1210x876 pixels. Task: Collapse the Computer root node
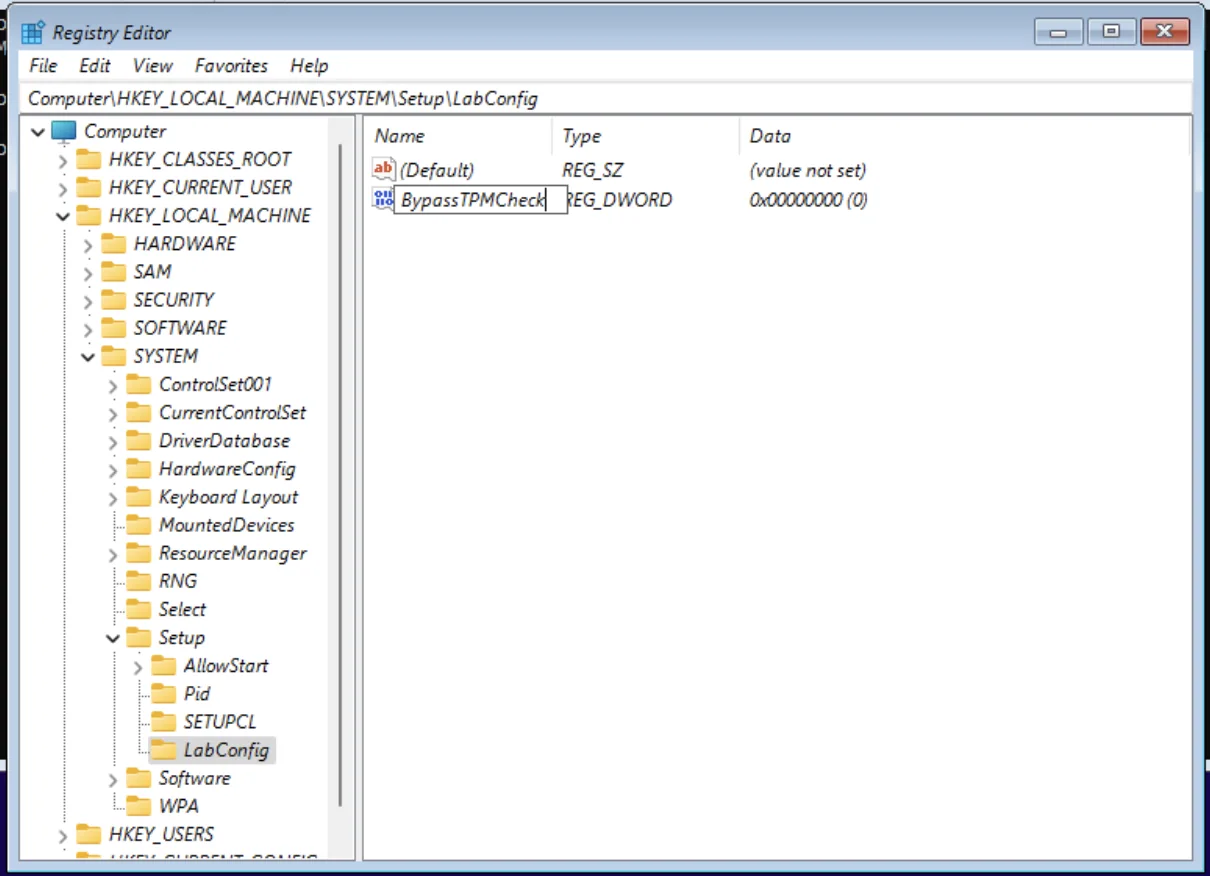point(38,132)
